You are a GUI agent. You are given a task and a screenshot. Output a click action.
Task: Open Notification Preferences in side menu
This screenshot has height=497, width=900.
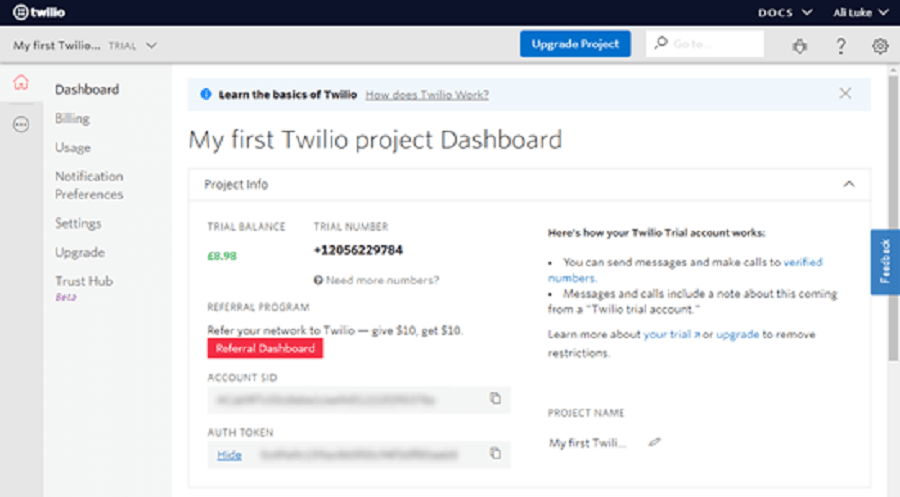tap(89, 185)
